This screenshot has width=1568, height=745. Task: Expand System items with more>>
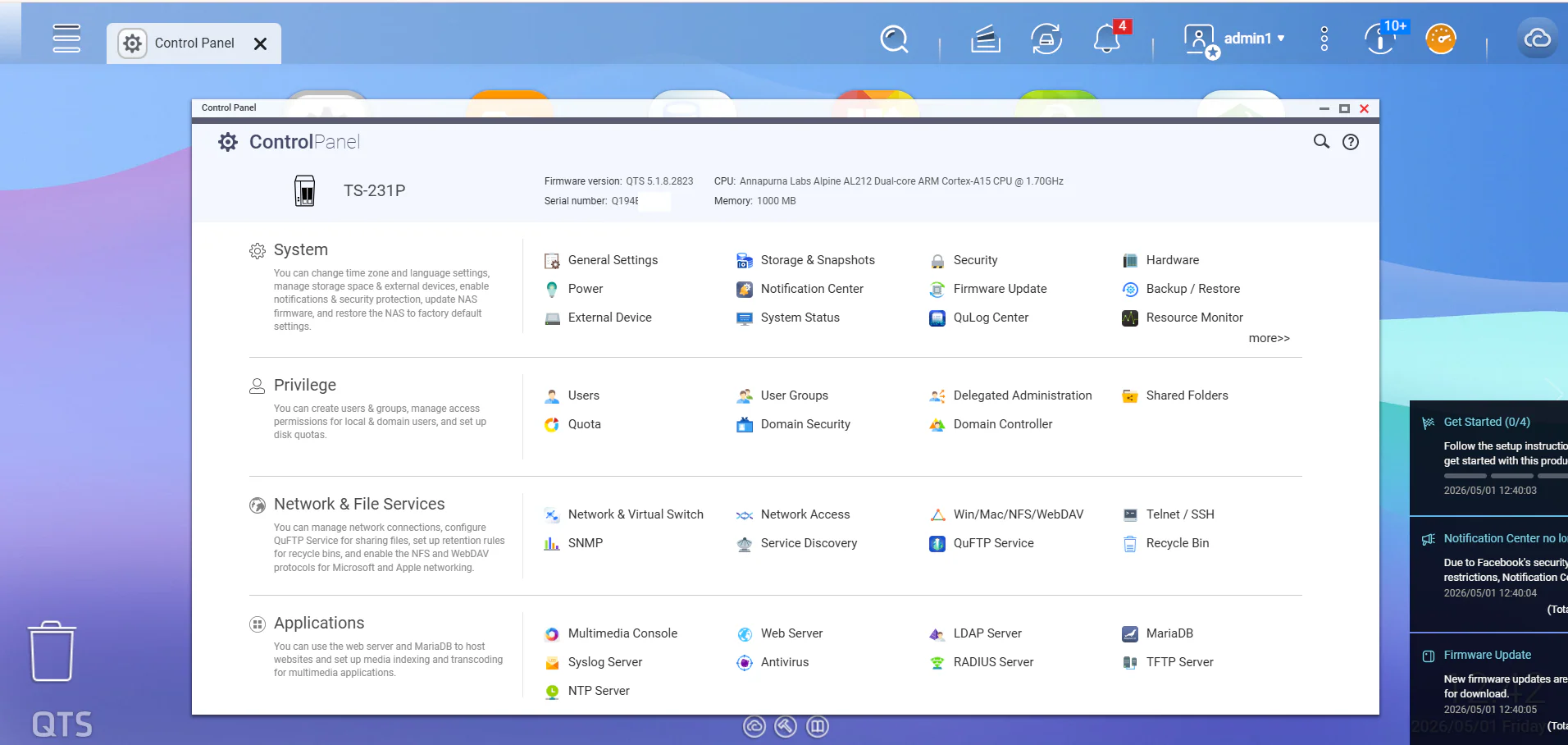(x=1269, y=338)
